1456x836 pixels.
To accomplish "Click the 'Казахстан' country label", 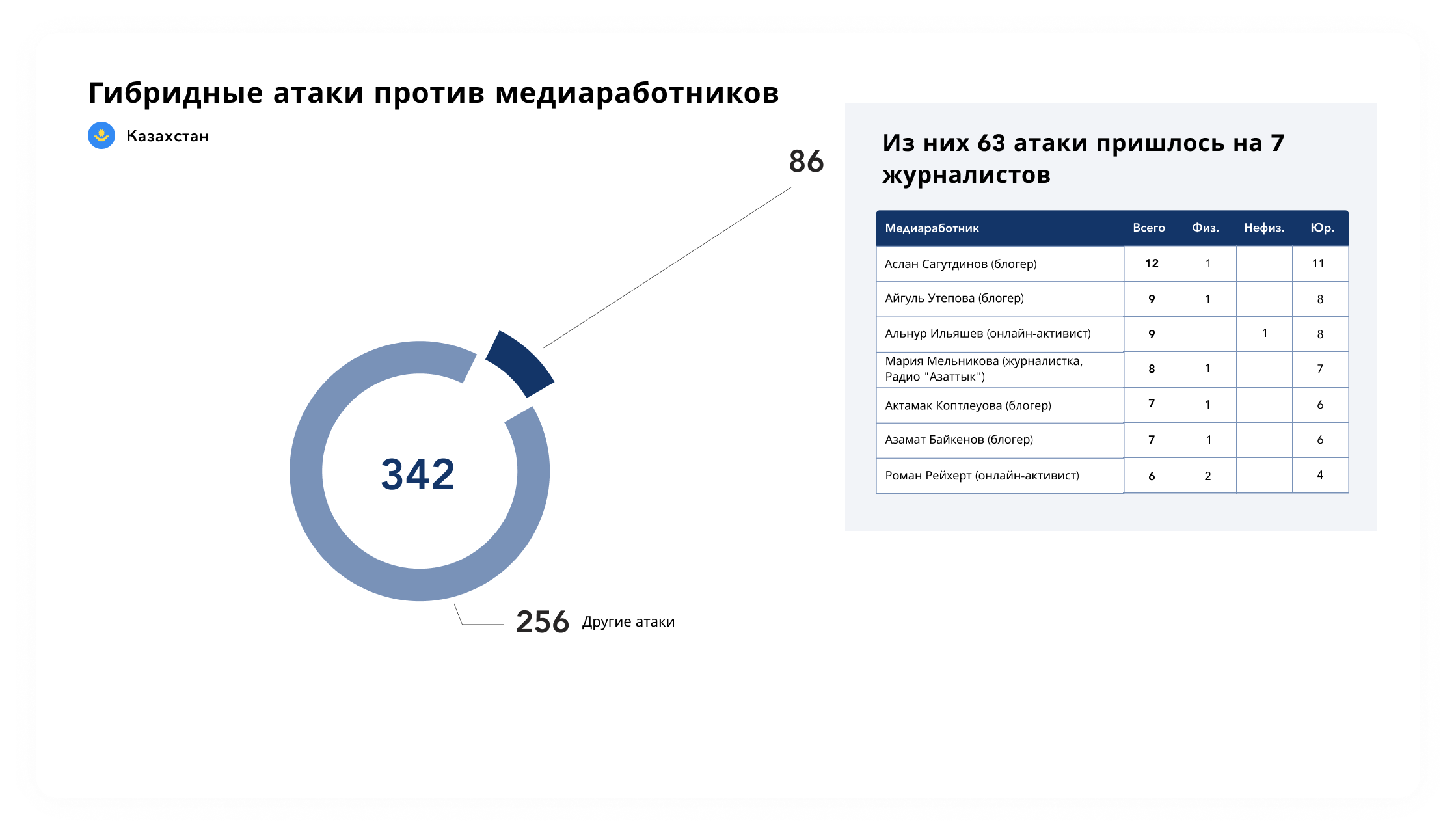I will tap(167, 136).
